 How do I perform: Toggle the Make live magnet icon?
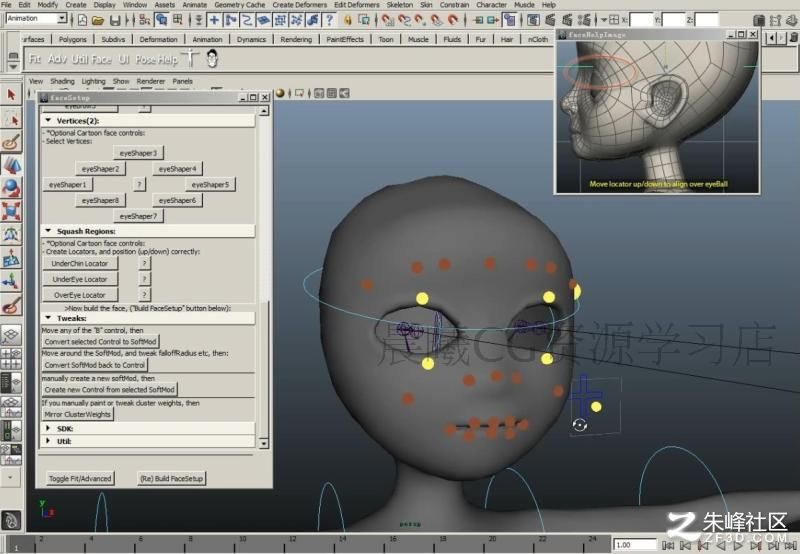point(453,20)
